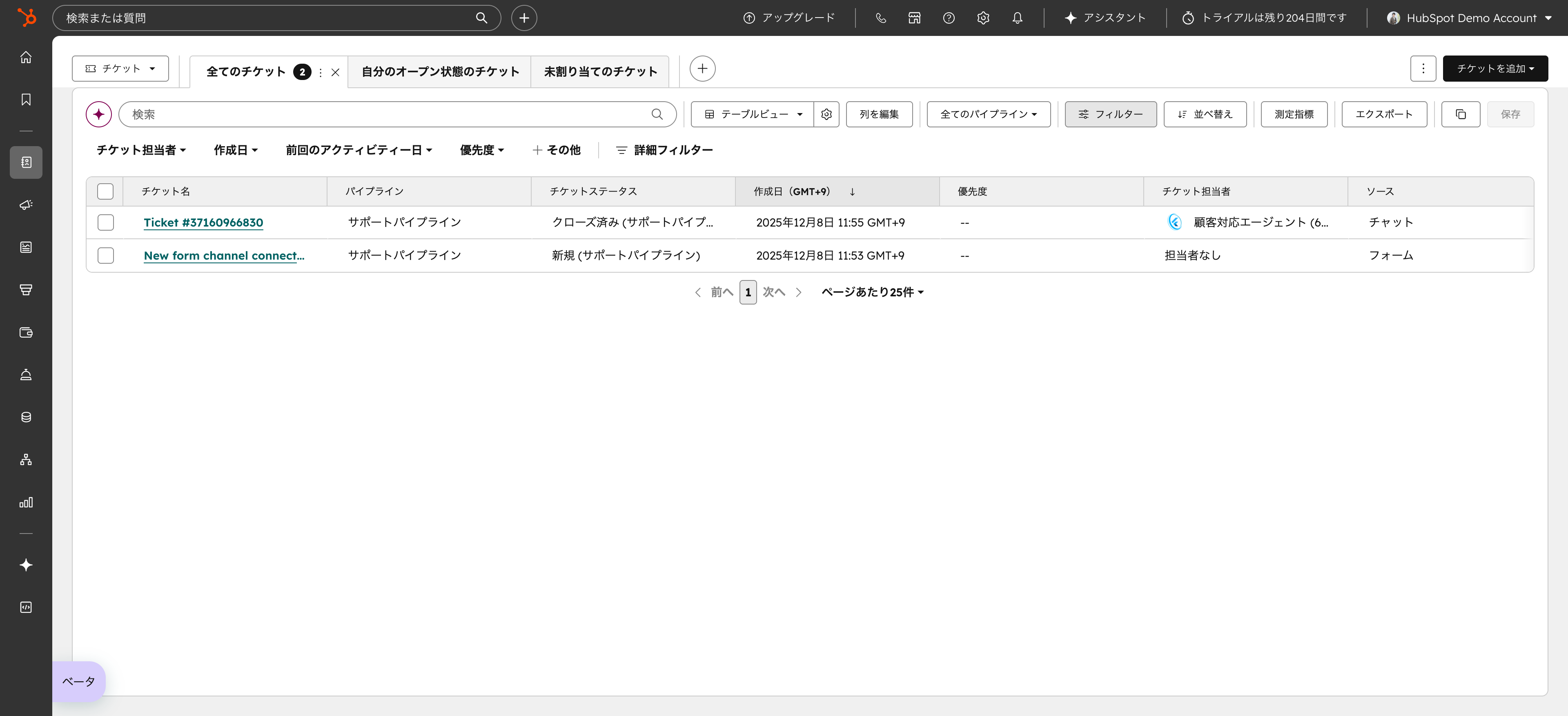The height and width of the screenshot is (716, 1568).
Task: Switch to the 自分のオープン状態のチケット tab
Action: click(x=439, y=71)
